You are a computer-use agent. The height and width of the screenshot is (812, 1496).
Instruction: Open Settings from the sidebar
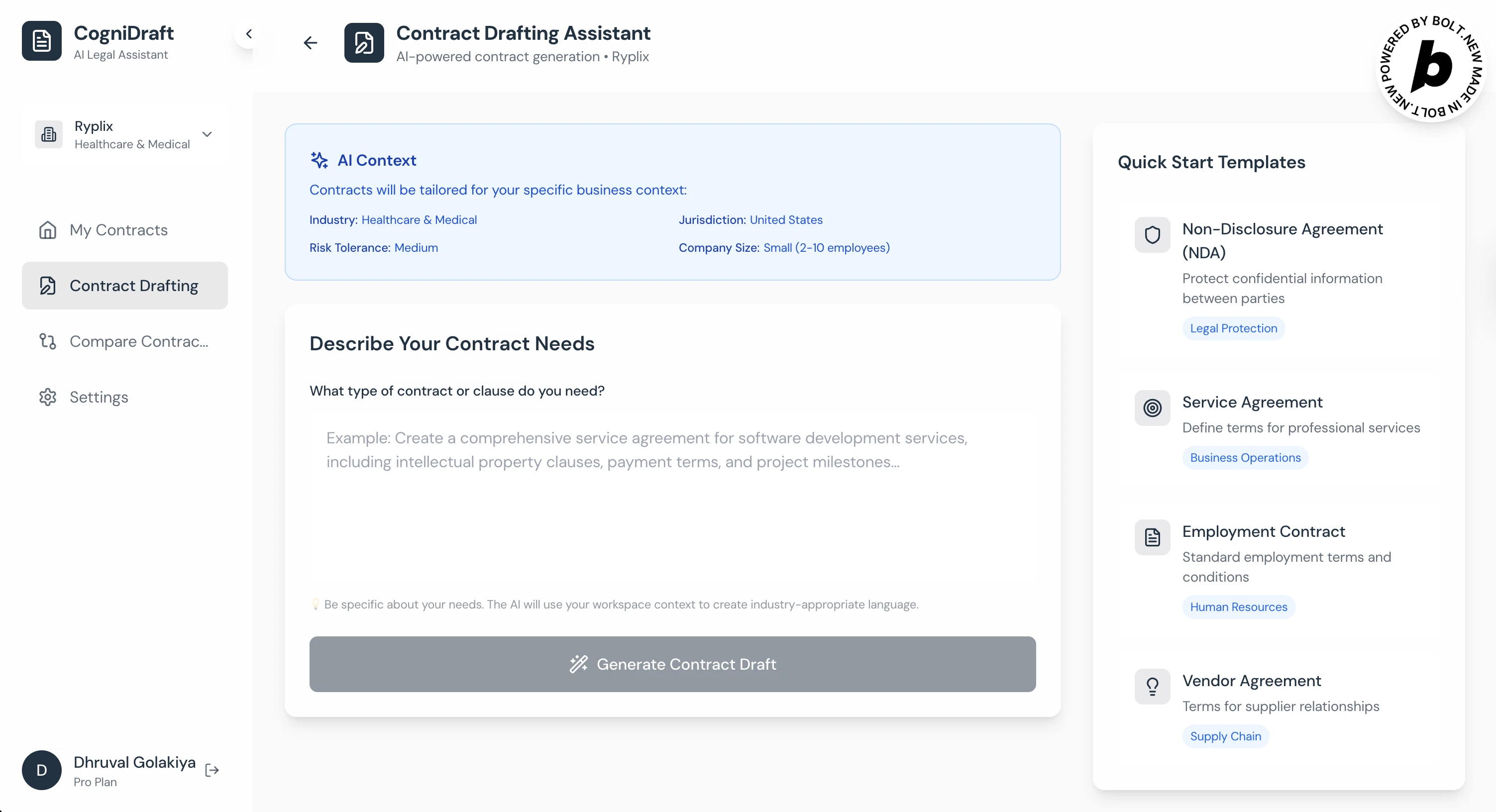pyautogui.click(x=99, y=397)
